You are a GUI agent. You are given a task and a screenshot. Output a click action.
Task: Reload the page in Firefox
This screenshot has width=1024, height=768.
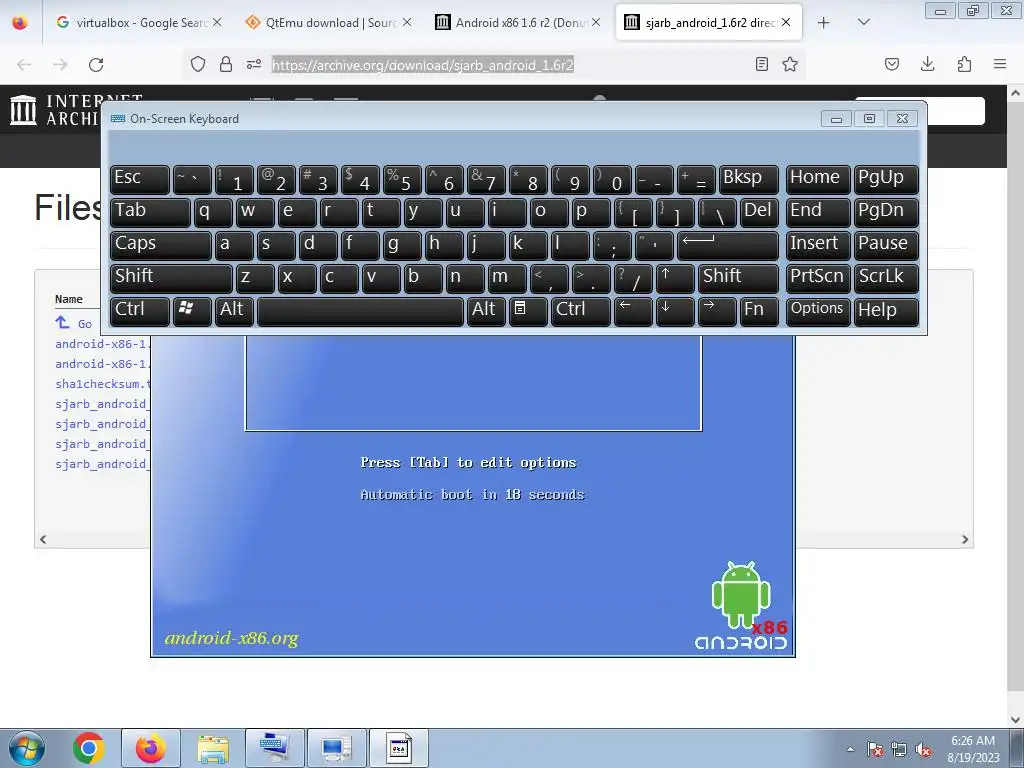point(96,64)
